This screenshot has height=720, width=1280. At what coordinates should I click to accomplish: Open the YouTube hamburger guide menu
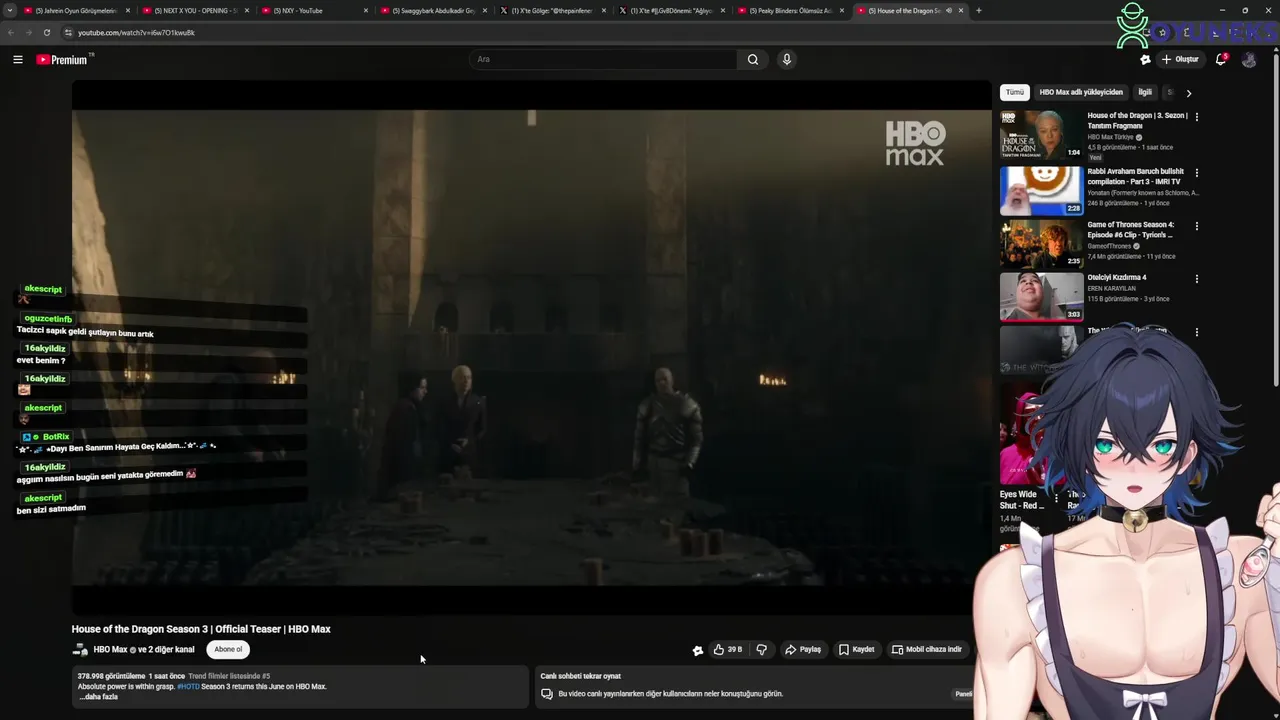click(18, 60)
